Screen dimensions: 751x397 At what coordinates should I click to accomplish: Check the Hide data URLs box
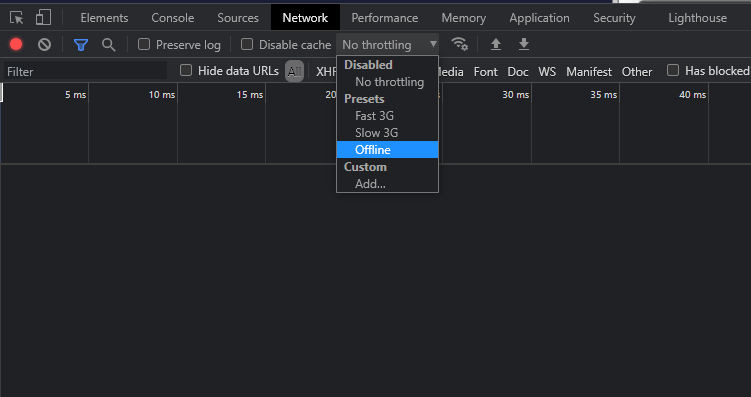click(186, 71)
